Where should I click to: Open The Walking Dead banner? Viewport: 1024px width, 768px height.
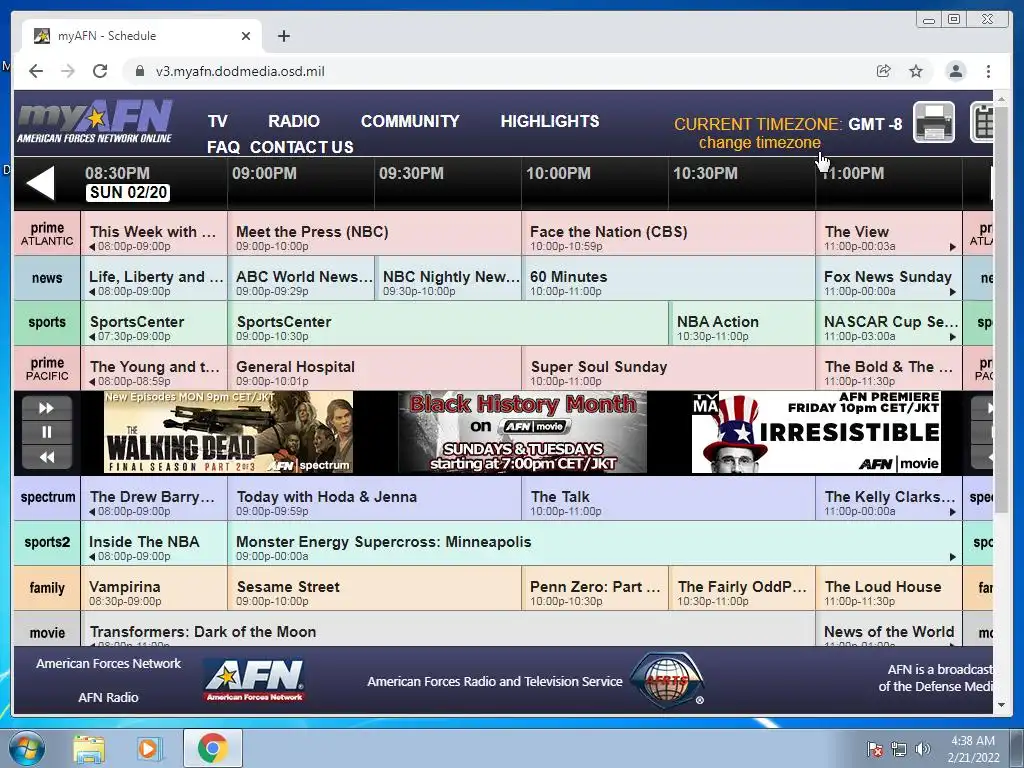pyautogui.click(x=229, y=432)
